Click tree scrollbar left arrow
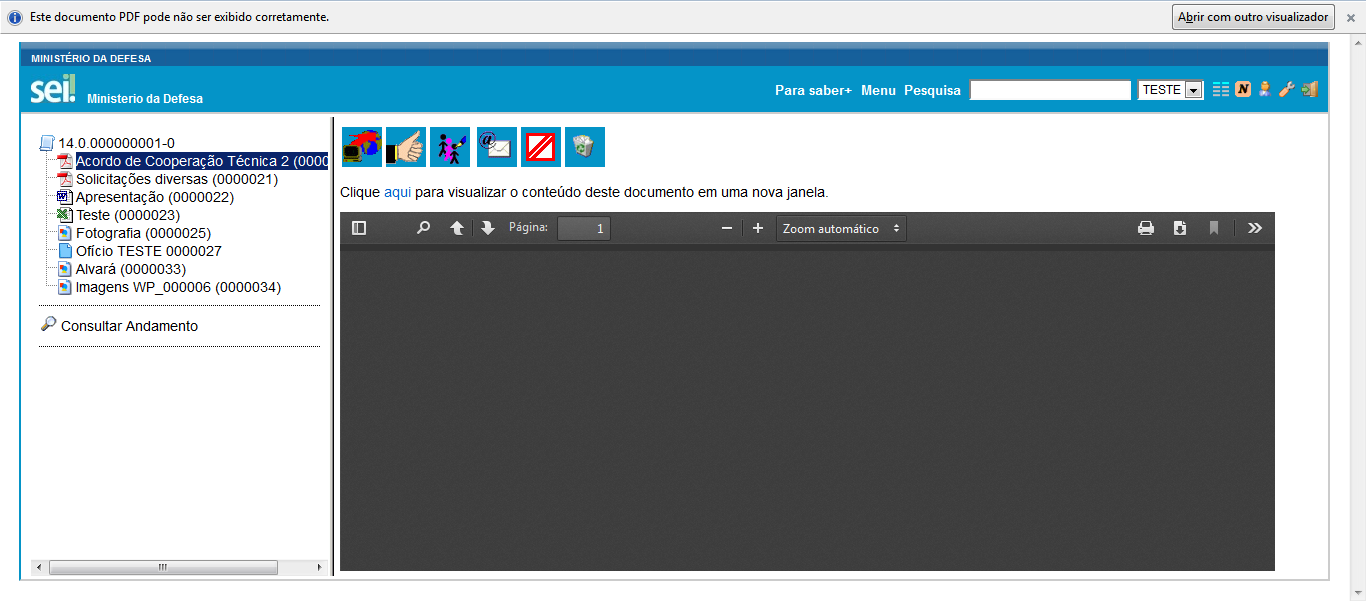 click(x=39, y=567)
